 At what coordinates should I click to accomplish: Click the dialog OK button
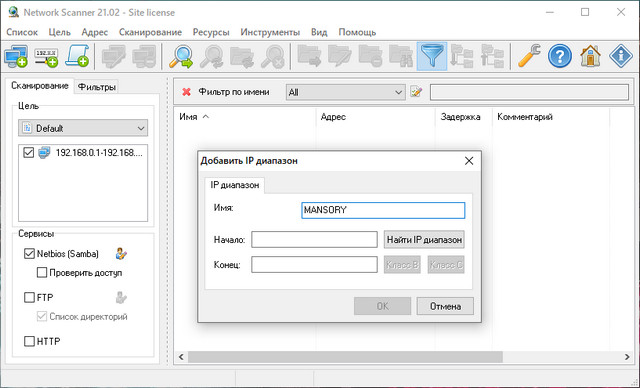pyautogui.click(x=382, y=306)
